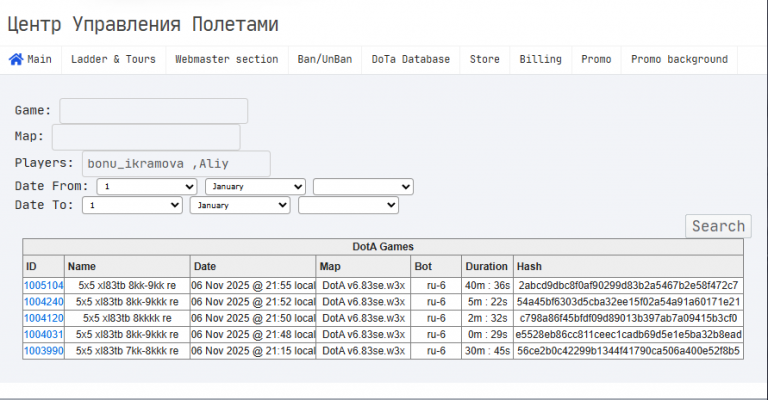Image resolution: width=768 pixels, height=400 pixels.
Task: Click date '06 Nov 2025 @ 21:50 local'
Action: 253,318
